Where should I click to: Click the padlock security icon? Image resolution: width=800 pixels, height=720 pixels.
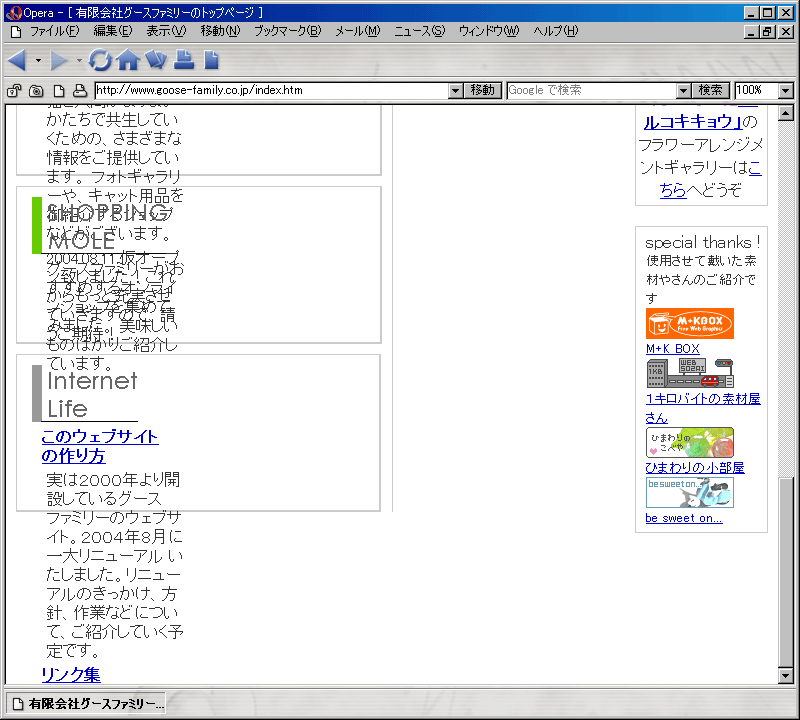(14, 91)
